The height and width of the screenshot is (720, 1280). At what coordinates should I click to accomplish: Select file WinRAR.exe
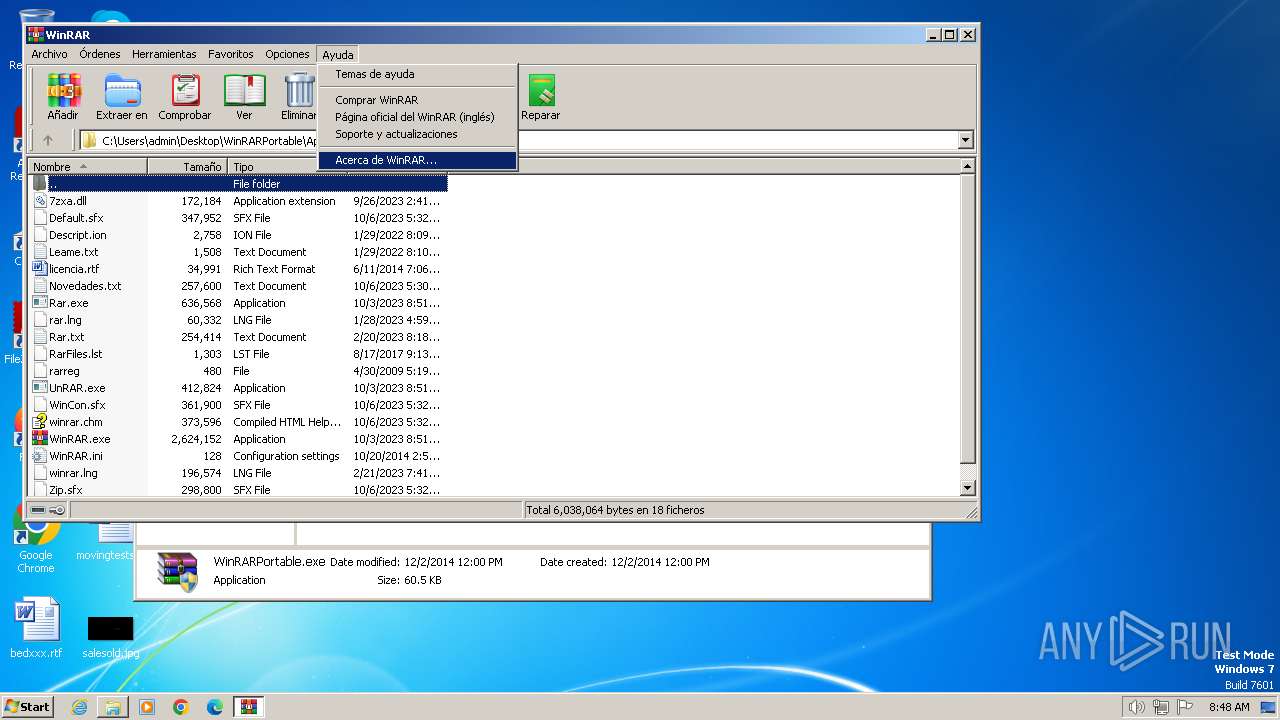(80, 439)
